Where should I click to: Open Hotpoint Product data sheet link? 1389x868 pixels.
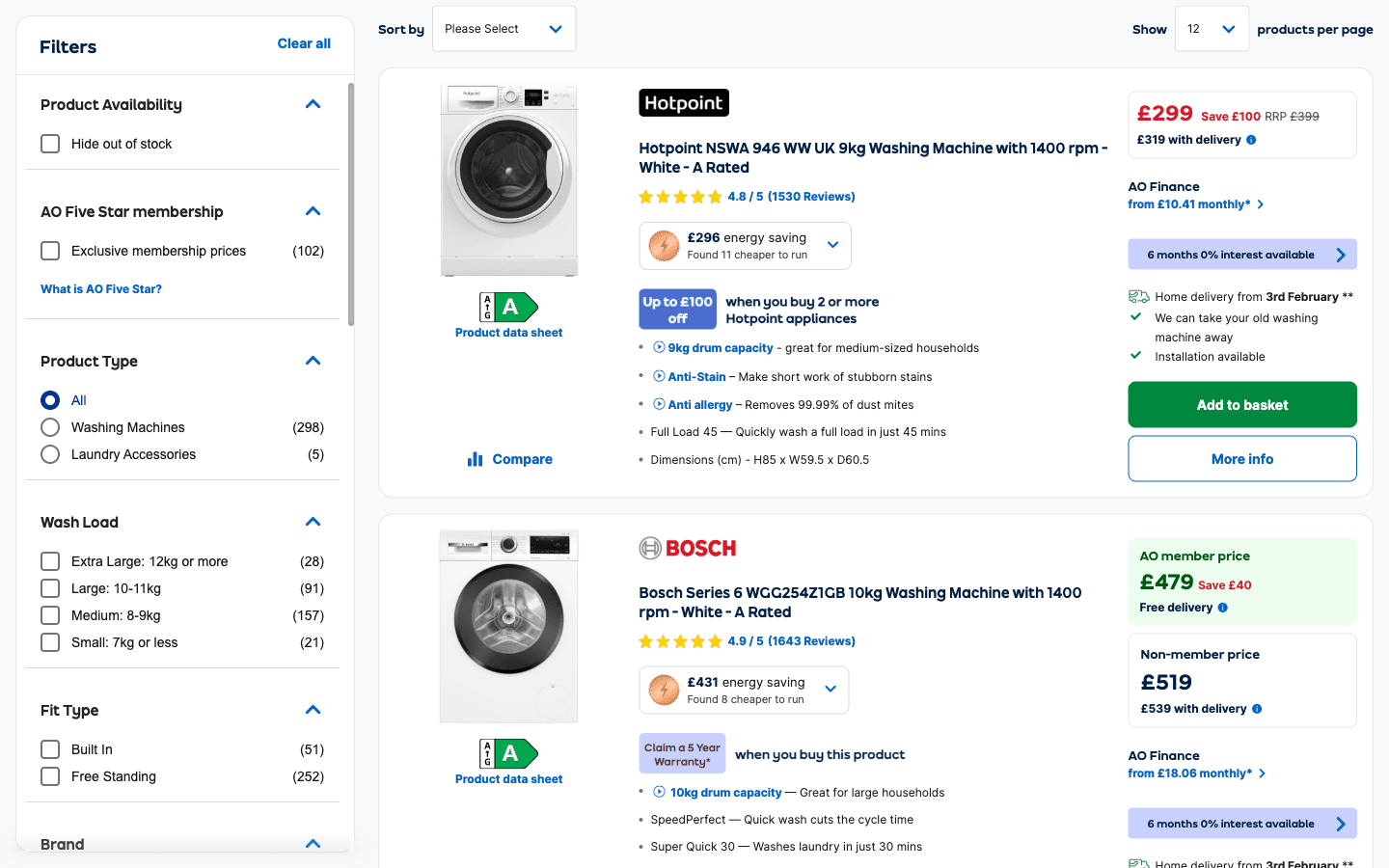[x=508, y=333]
